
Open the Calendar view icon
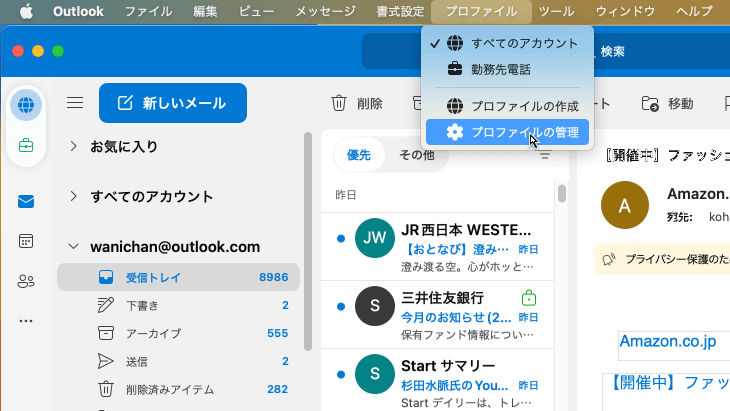26,241
